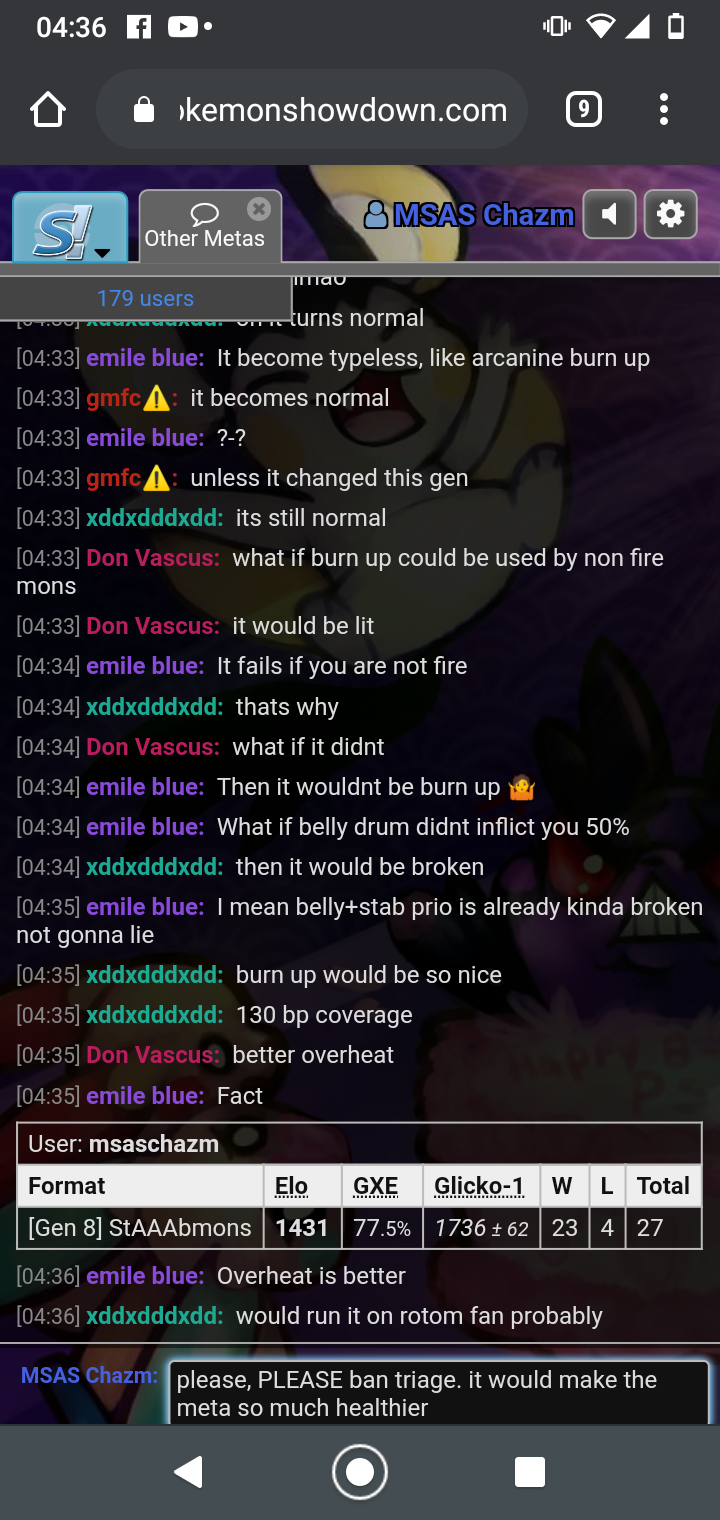Open the settings gear options
Image resolution: width=720 pixels, height=1520 pixels.
[x=670, y=214]
